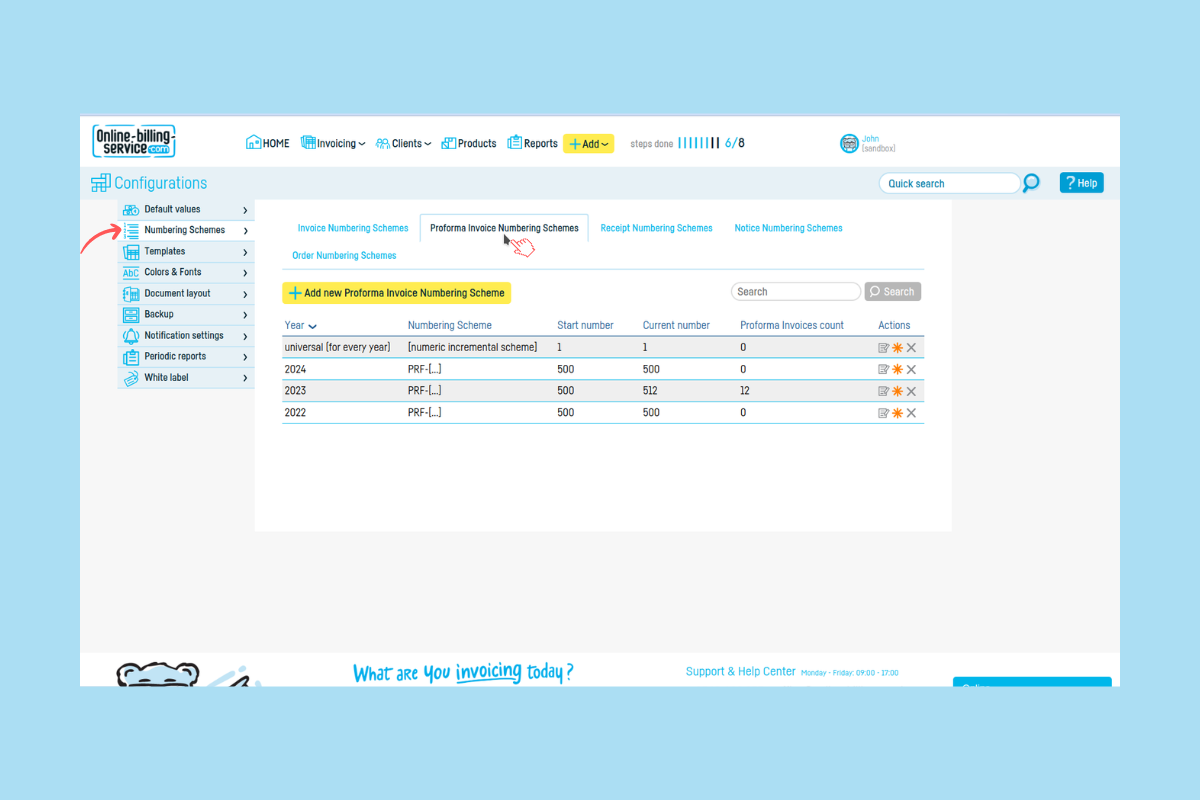Sort the table by the Year column
Viewport: 1200px width, 800px height.
tap(299, 325)
